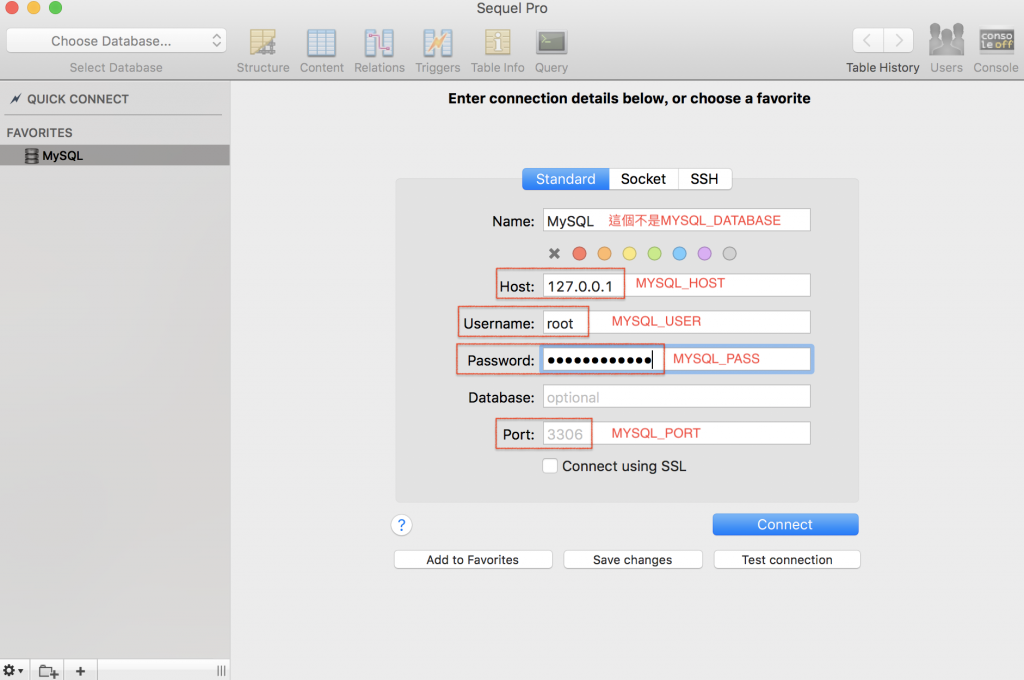This screenshot has width=1024, height=680.
Task: Open the Relations view icon
Action: click(379, 43)
